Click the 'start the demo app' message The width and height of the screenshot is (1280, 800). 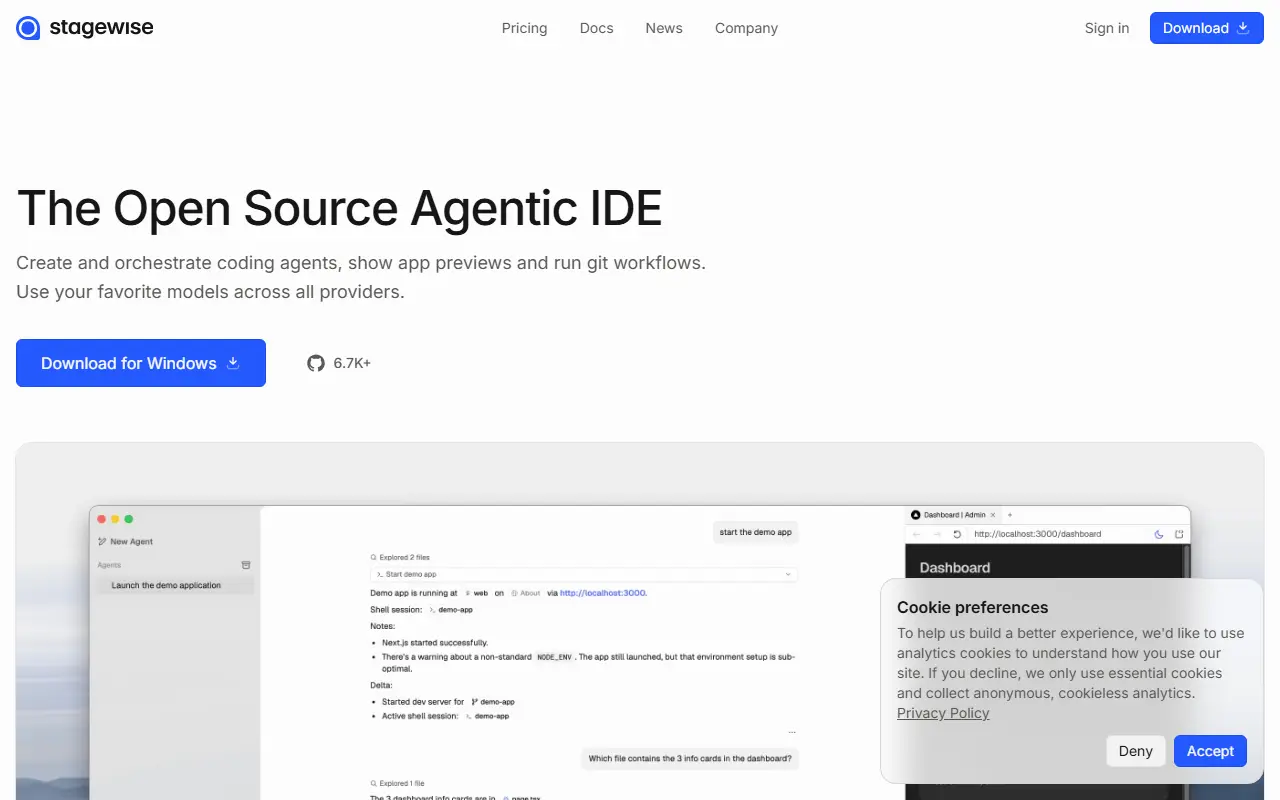pyautogui.click(x=755, y=532)
